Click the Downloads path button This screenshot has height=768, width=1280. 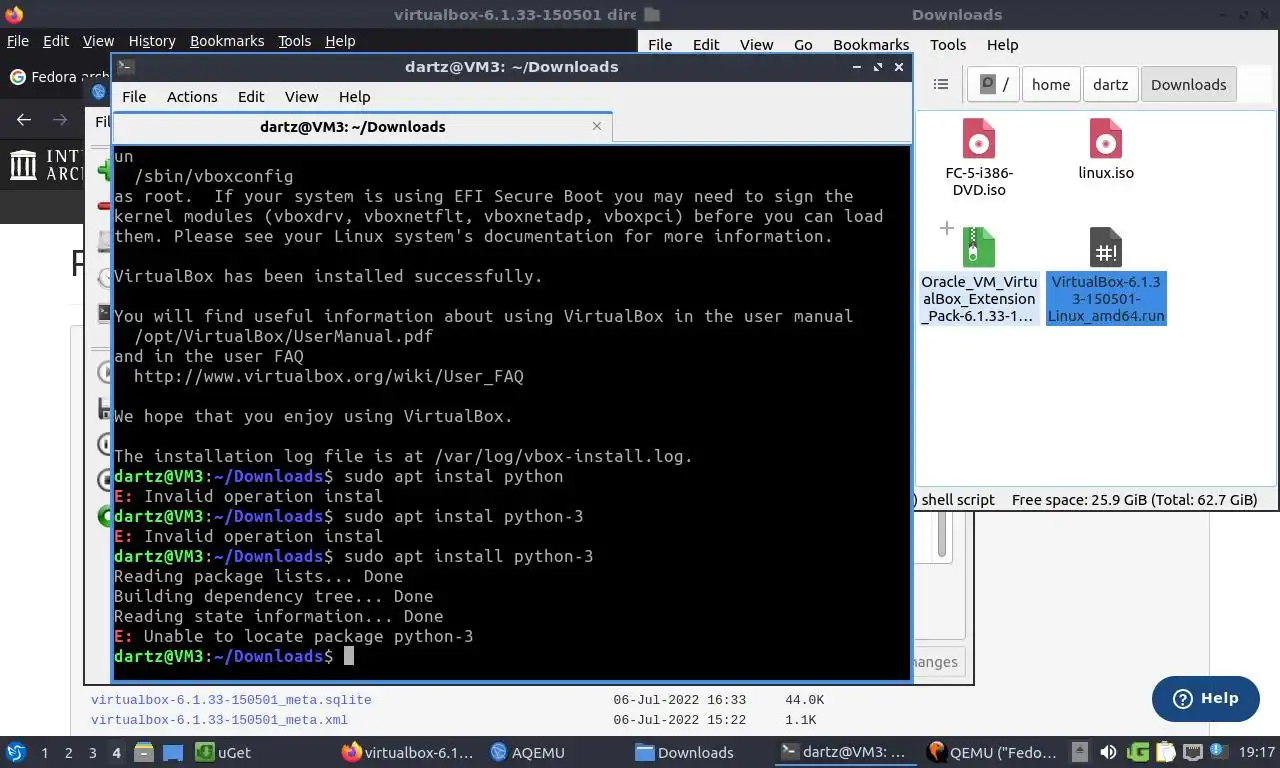[1188, 84]
